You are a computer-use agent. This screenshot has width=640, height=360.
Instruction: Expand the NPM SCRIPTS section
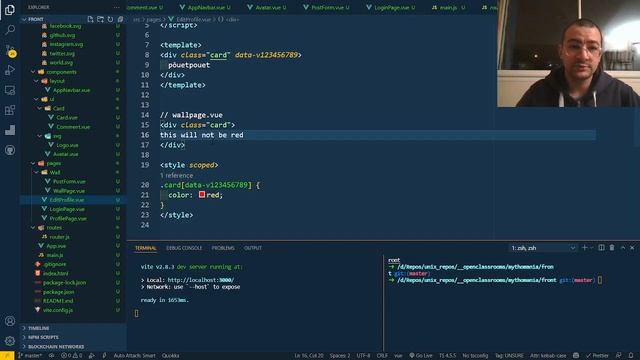43,337
